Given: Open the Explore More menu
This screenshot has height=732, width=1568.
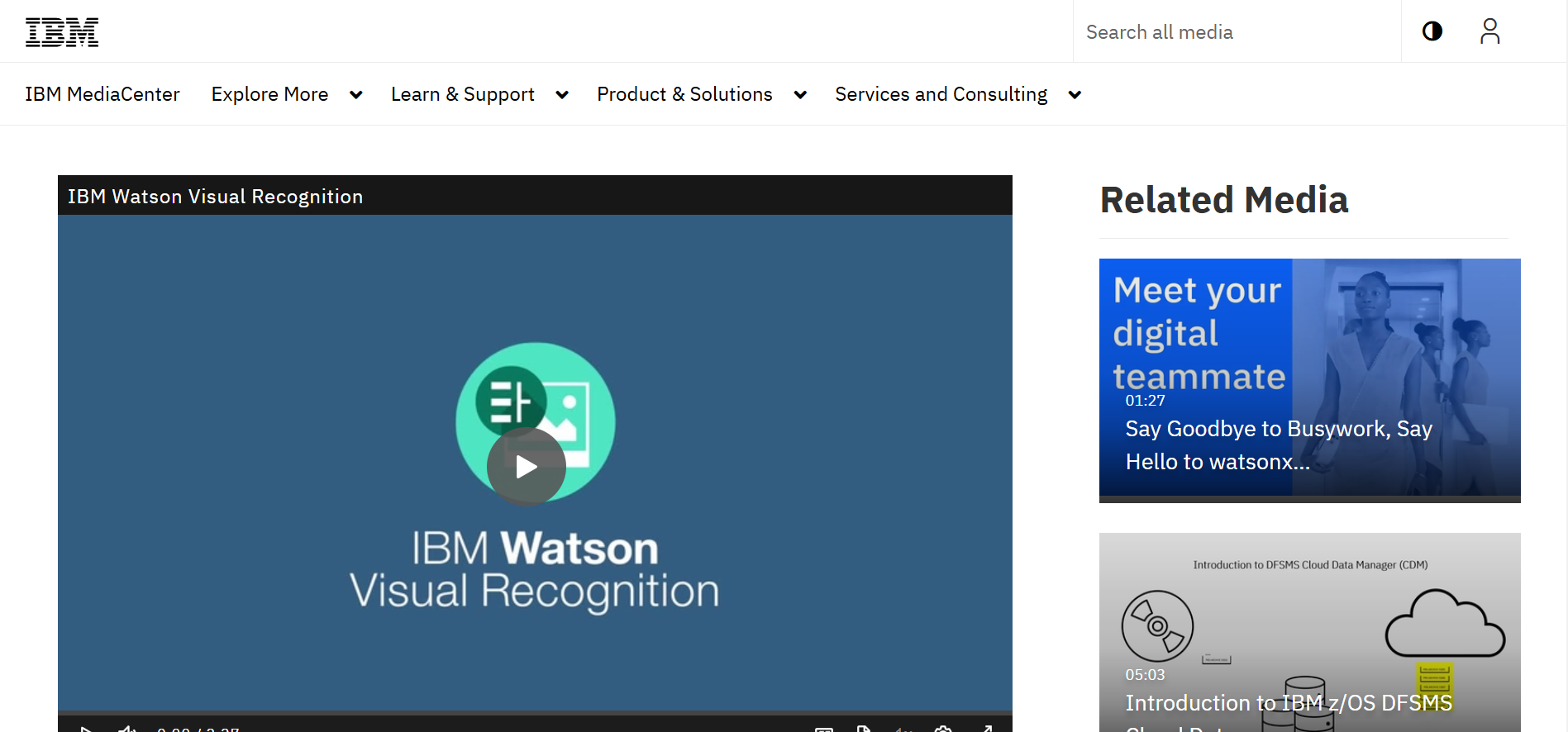Looking at the screenshot, I should 269,94.
